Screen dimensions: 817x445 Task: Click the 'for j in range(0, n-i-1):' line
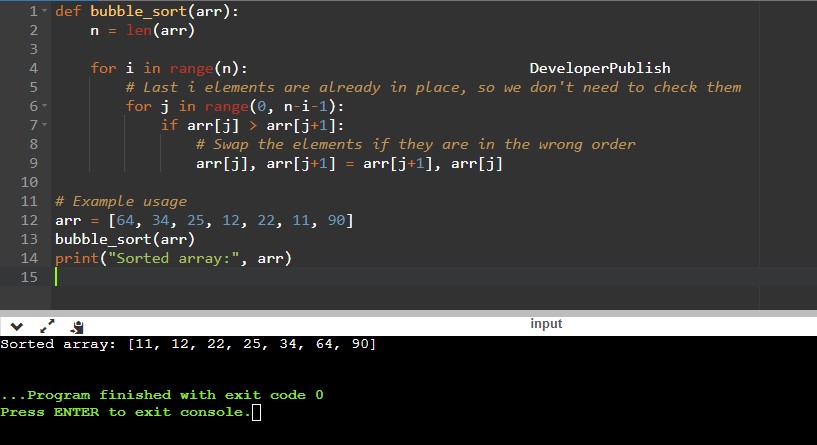click(x=235, y=106)
